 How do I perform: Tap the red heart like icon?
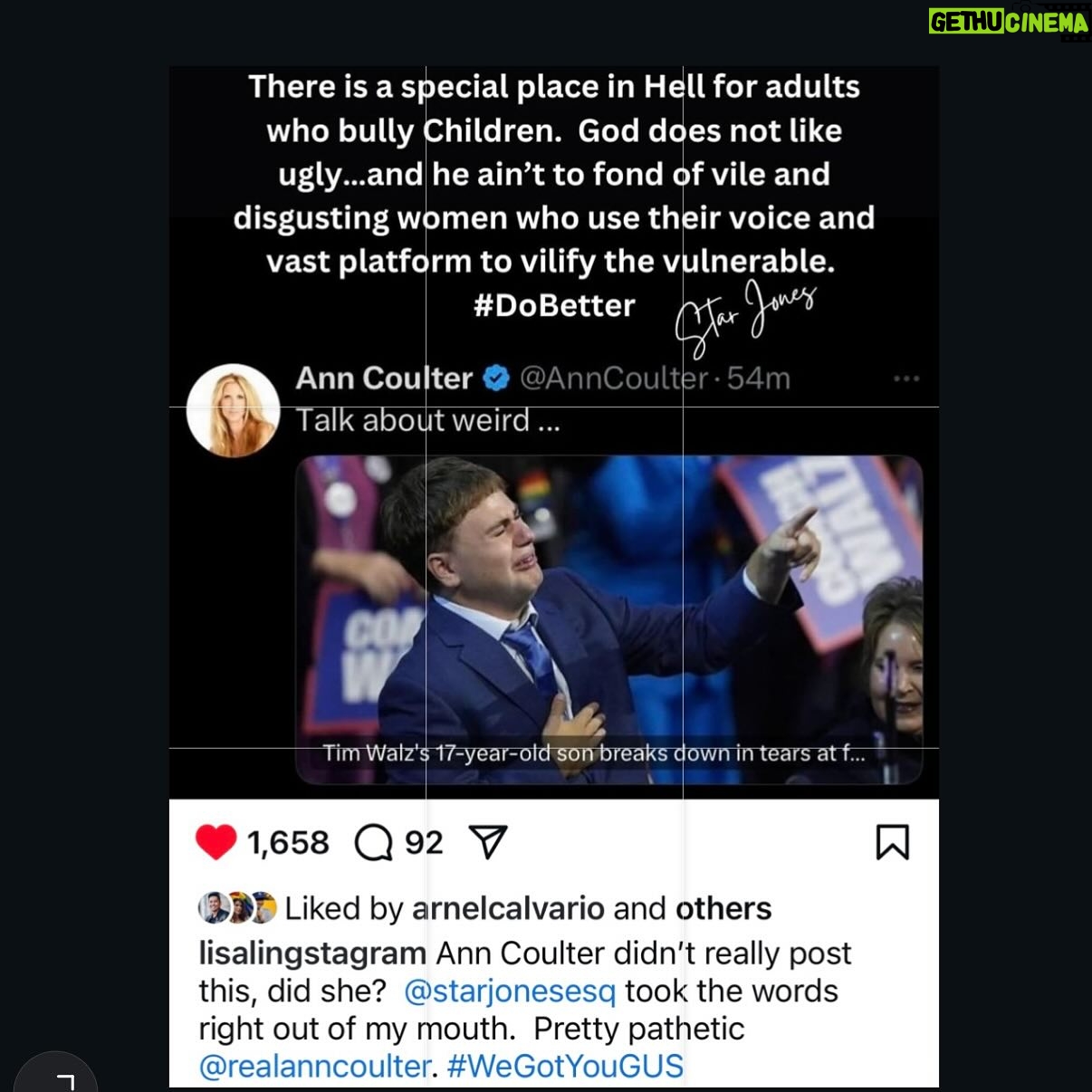click(x=216, y=842)
